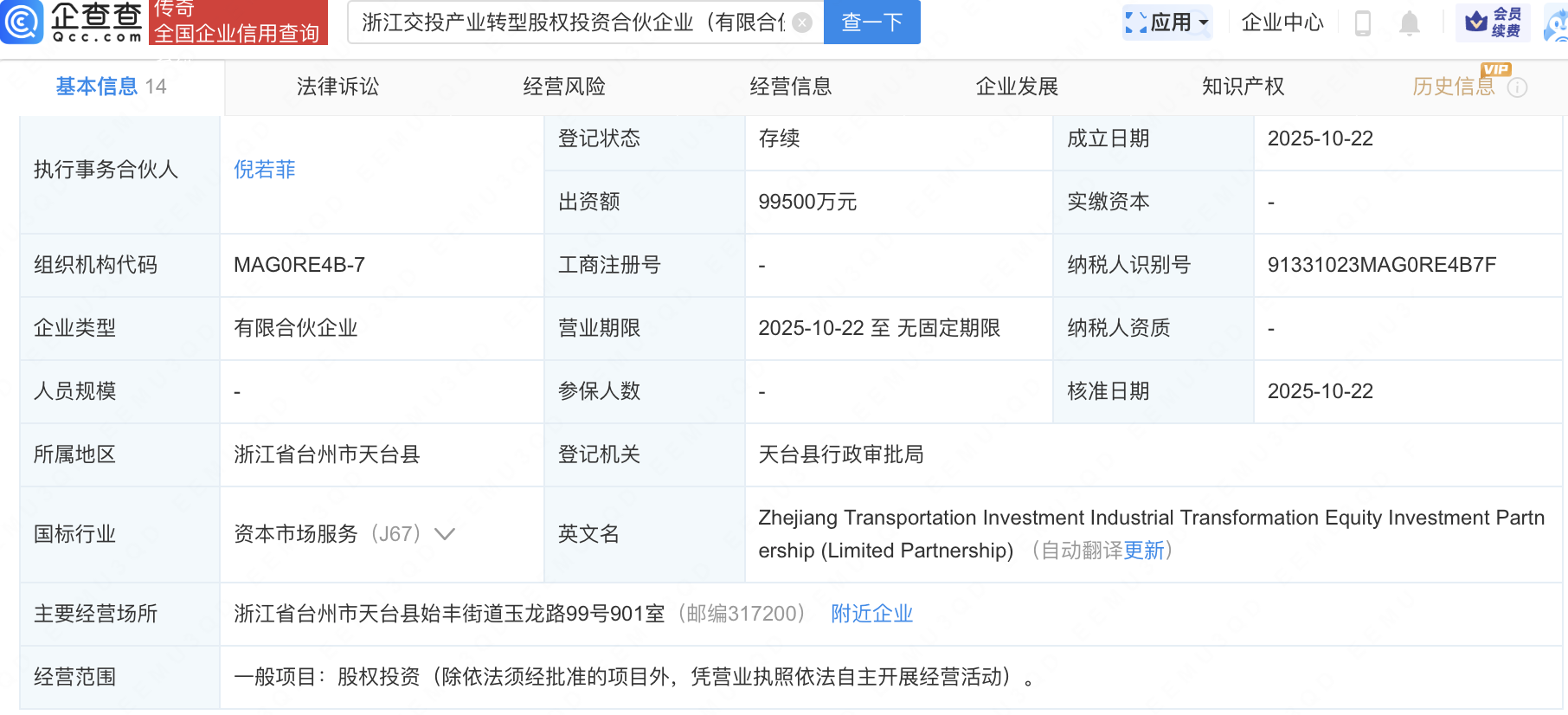Click the red 全国企业信用查询 banner
The width and height of the screenshot is (1568, 715).
pos(238,23)
